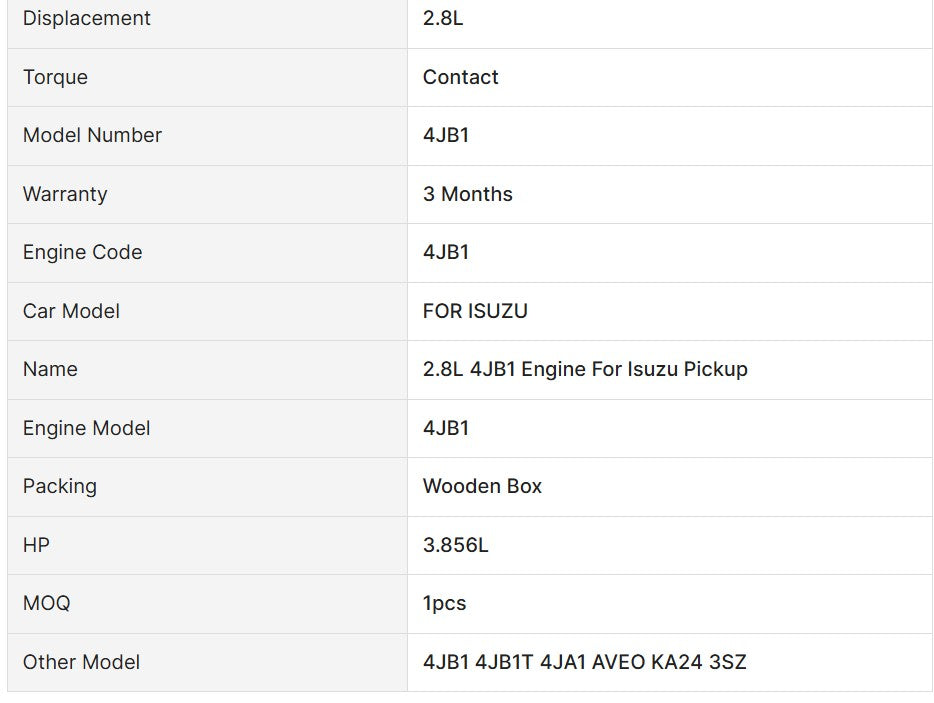This screenshot has height=703, width=934.
Task: Click the Packing row label
Action: pos(60,486)
